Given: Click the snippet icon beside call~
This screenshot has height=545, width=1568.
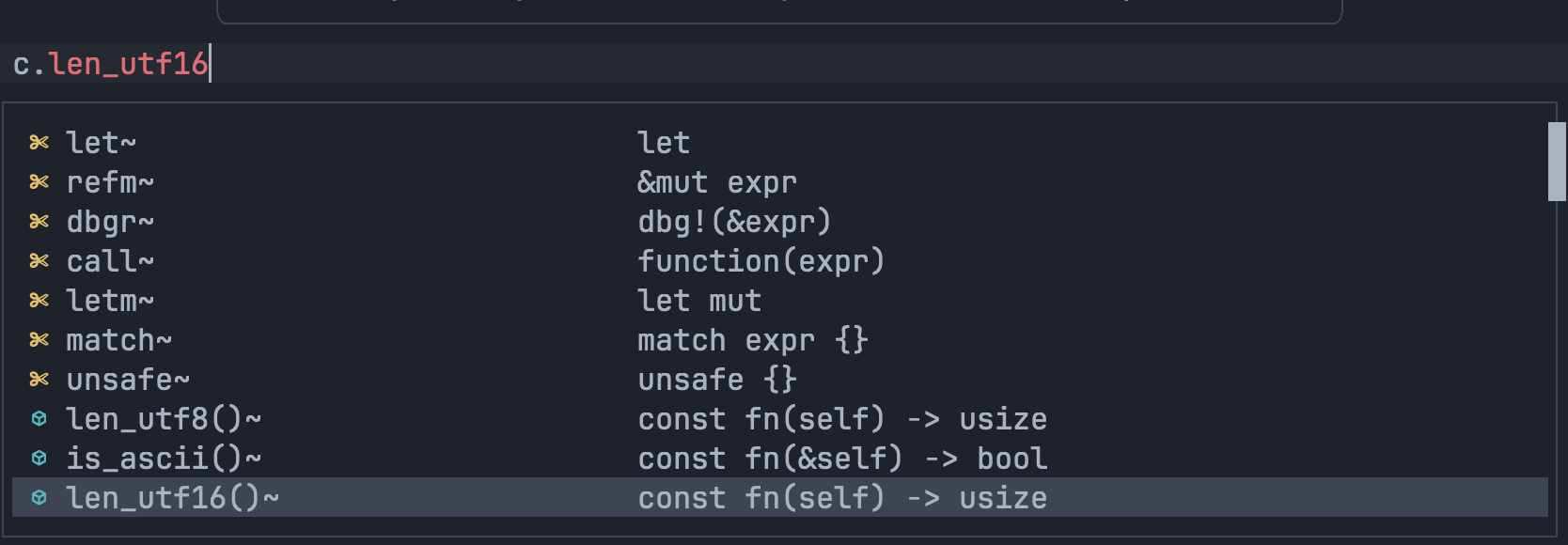Looking at the screenshot, I should point(39,260).
